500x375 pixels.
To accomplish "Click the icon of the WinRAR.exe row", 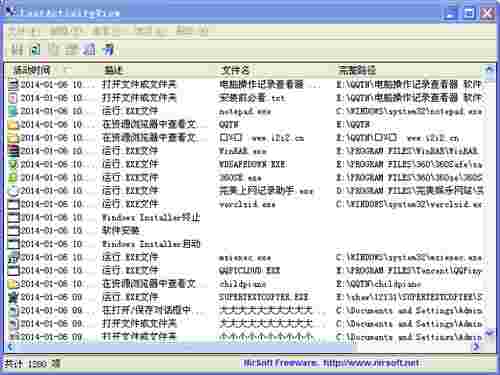I will (x=13, y=151).
